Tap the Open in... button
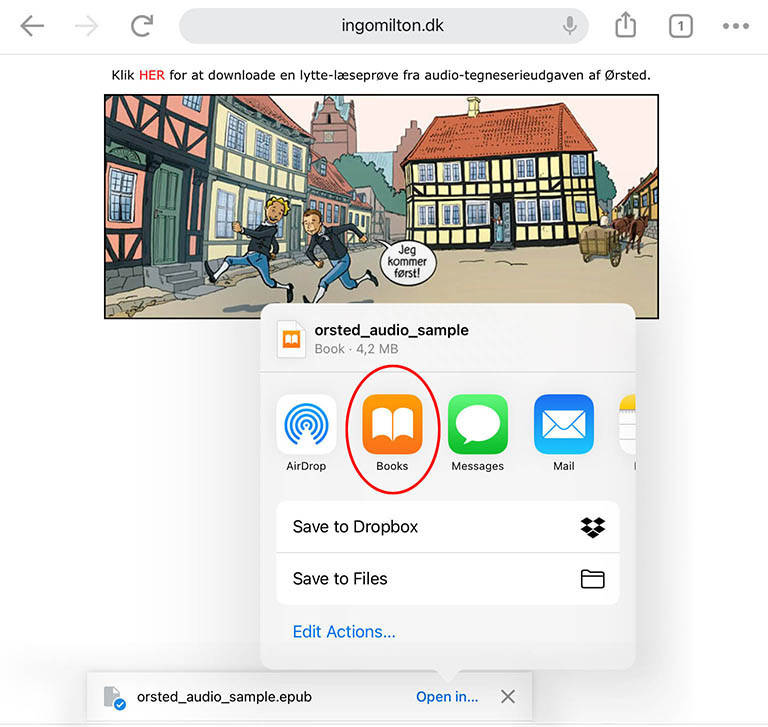The height and width of the screenshot is (727, 768). (447, 697)
